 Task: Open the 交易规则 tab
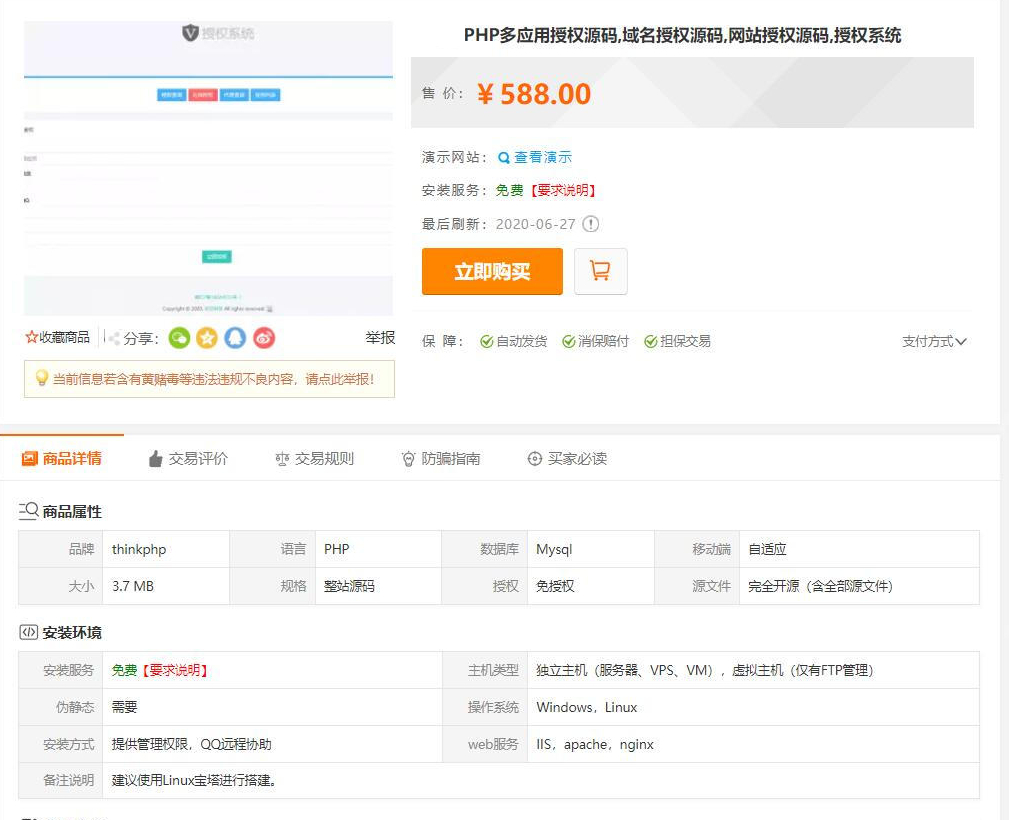pos(315,459)
